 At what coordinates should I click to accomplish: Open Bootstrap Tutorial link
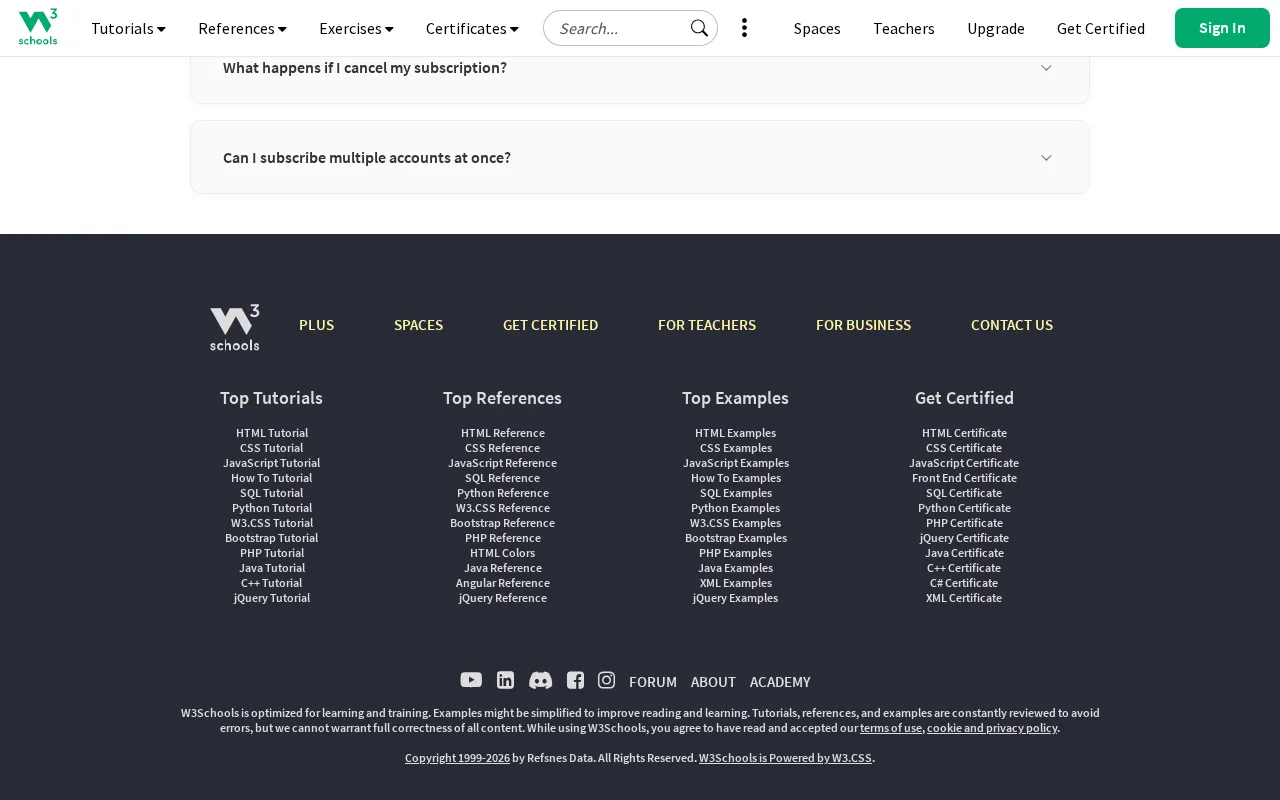point(272,538)
